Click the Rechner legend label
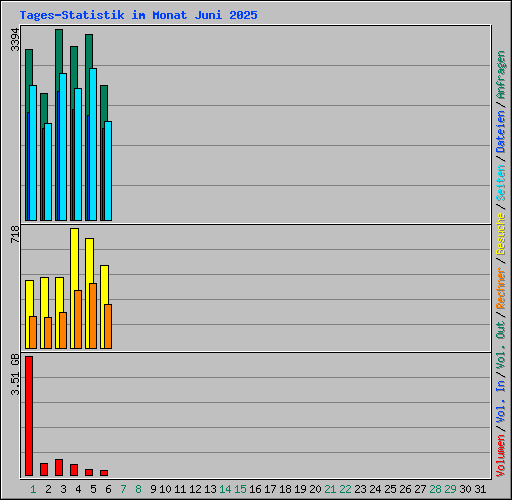Viewport: 512px width, 500px height. (x=500, y=288)
